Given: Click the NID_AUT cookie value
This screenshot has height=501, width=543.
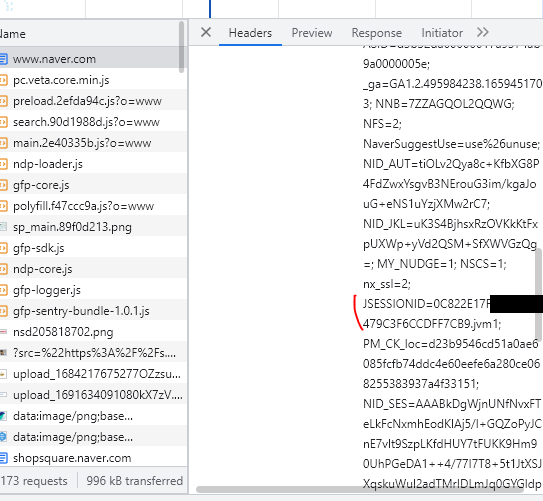Looking at the screenshot, I should (451, 184).
